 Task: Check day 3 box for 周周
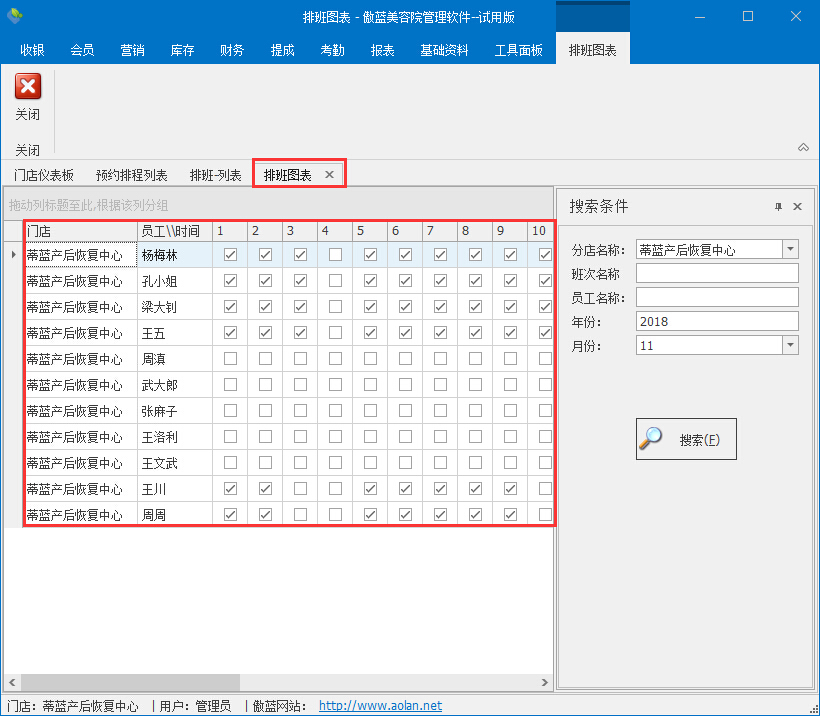click(x=301, y=515)
